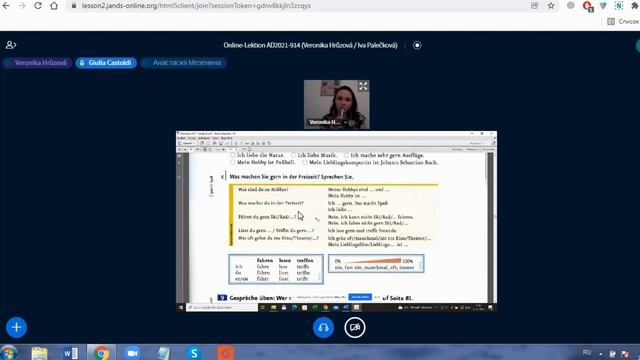The width and height of the screenshot is (640, 360).
Task: Go forward in the browser
Action: click(x=22, y=6)
